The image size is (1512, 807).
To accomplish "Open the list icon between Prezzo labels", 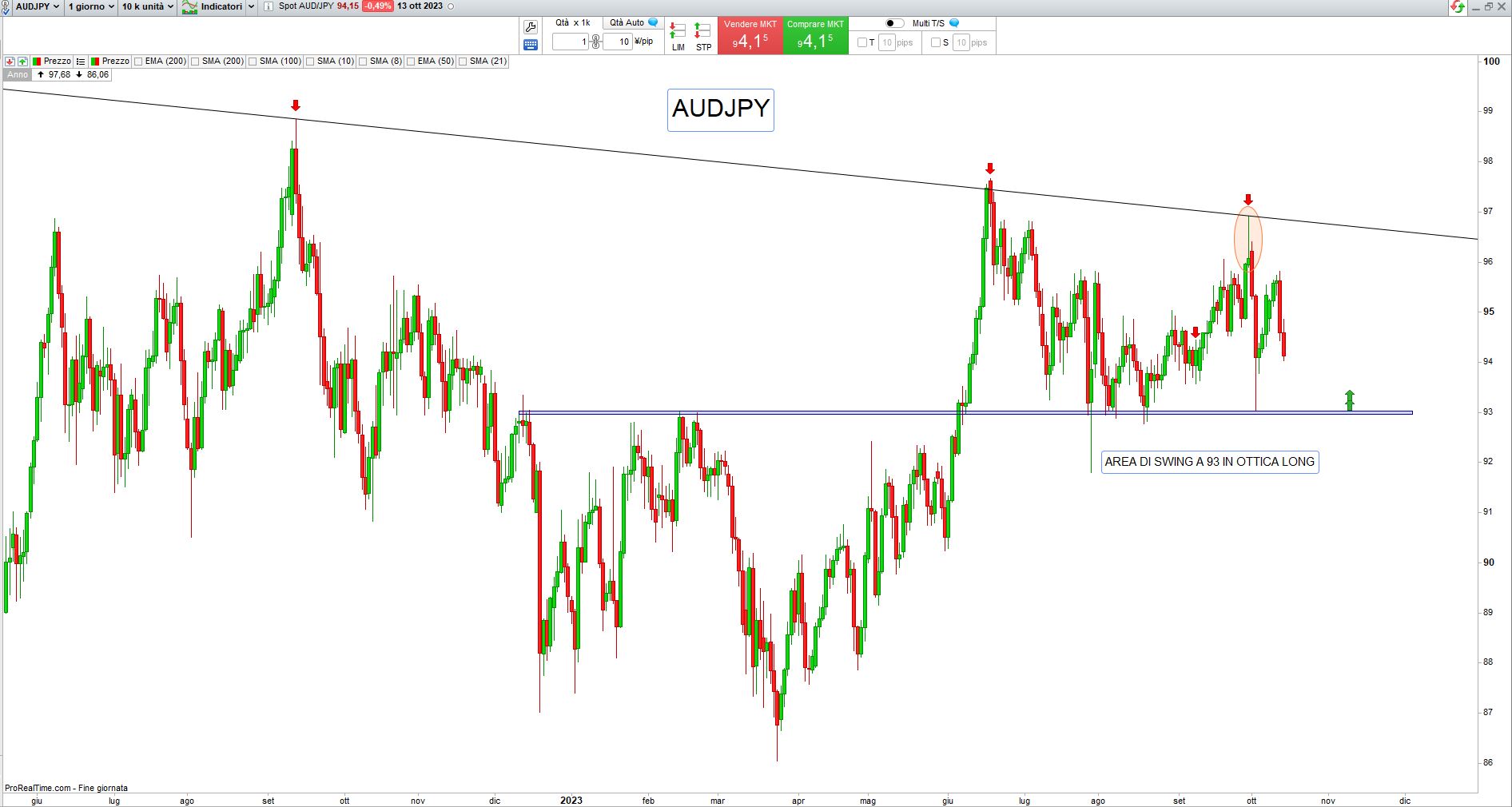I will point(81,62).
